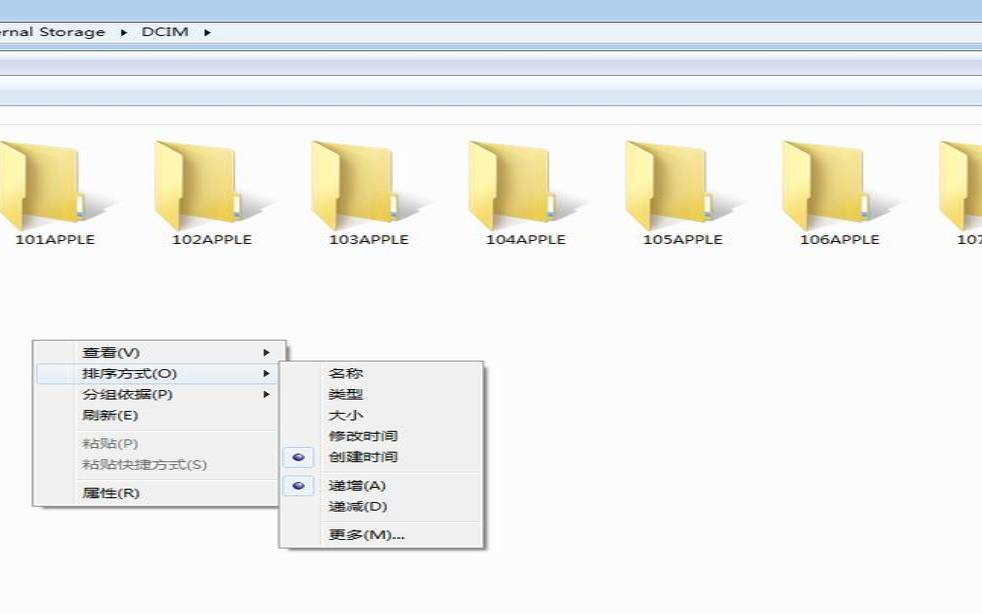Click the DCIM breadcrumb segment

(x=165, y=32)
